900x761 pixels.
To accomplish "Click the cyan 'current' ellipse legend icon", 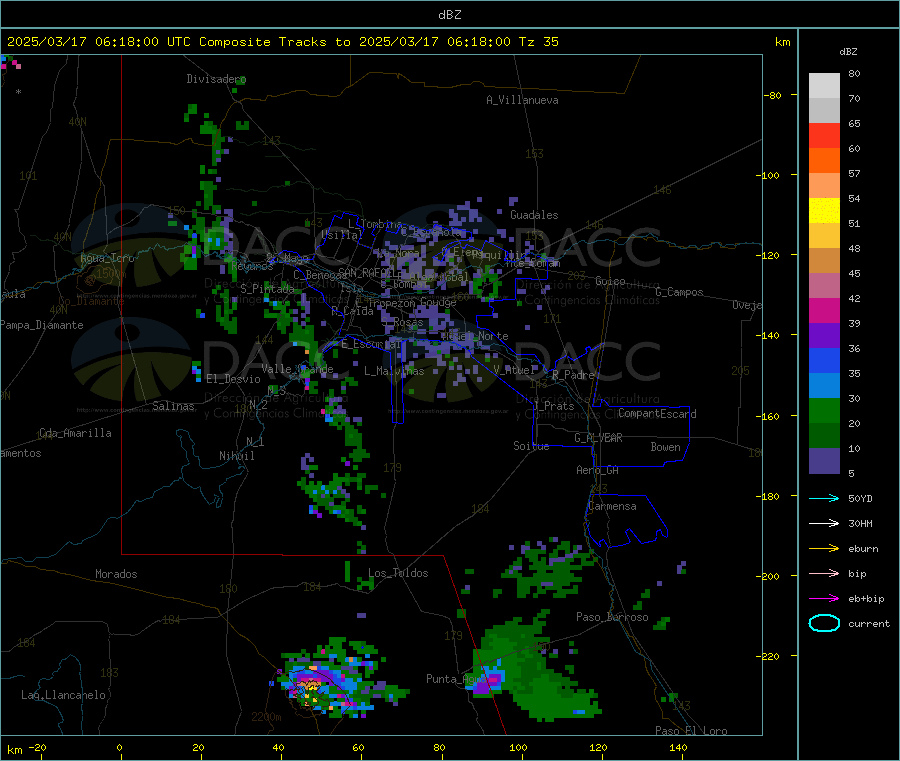I will coord(824,623).
